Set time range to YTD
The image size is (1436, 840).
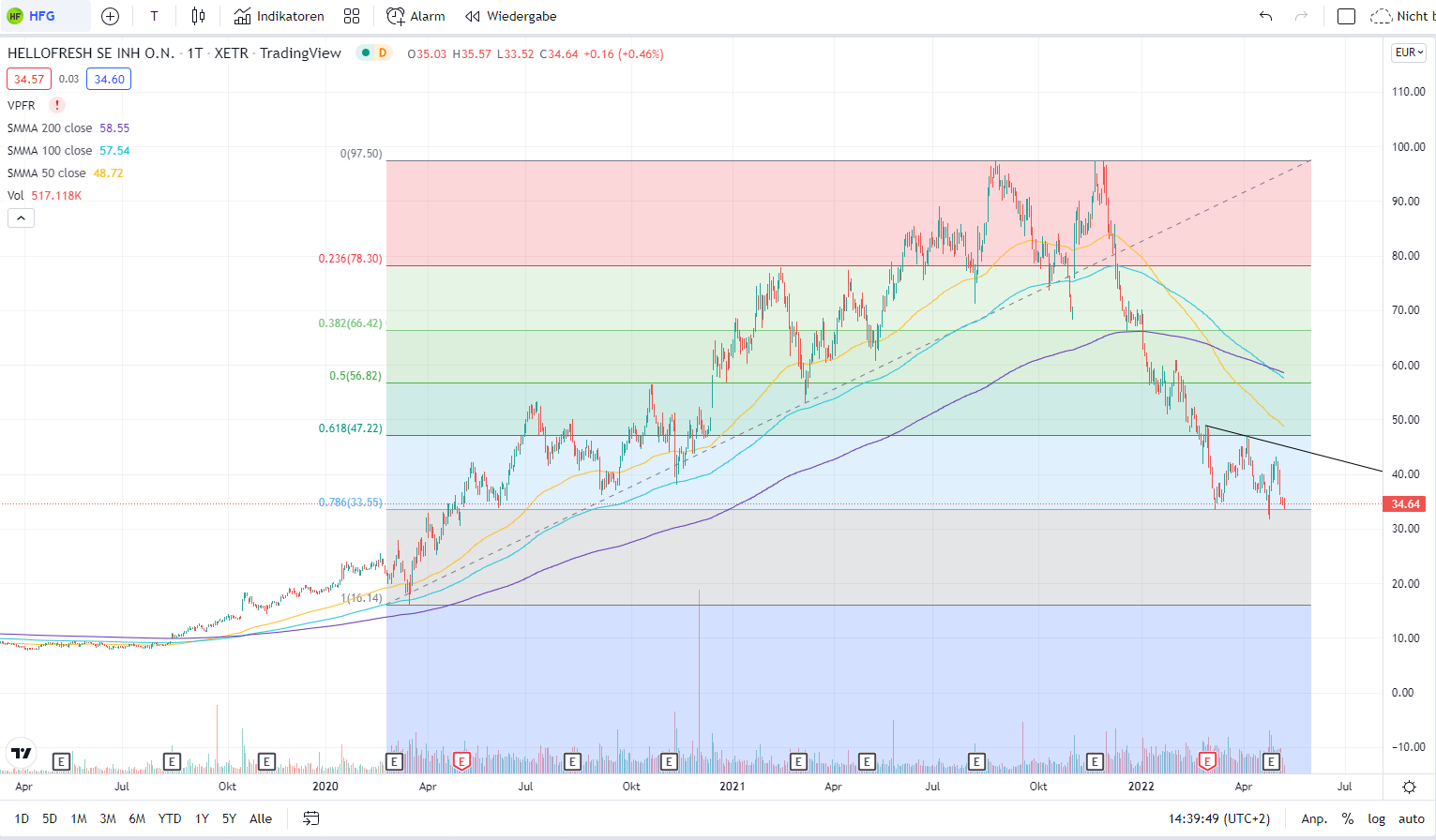pos(170,818)
